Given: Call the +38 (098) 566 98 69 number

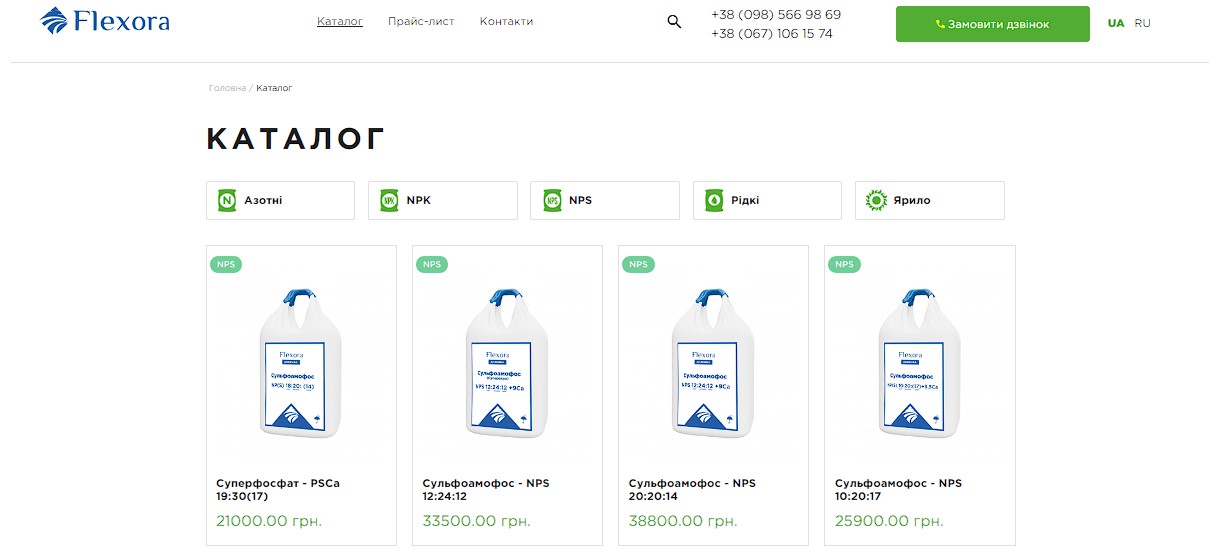Looking at the screenshot, I should click(x=776, y=15).
